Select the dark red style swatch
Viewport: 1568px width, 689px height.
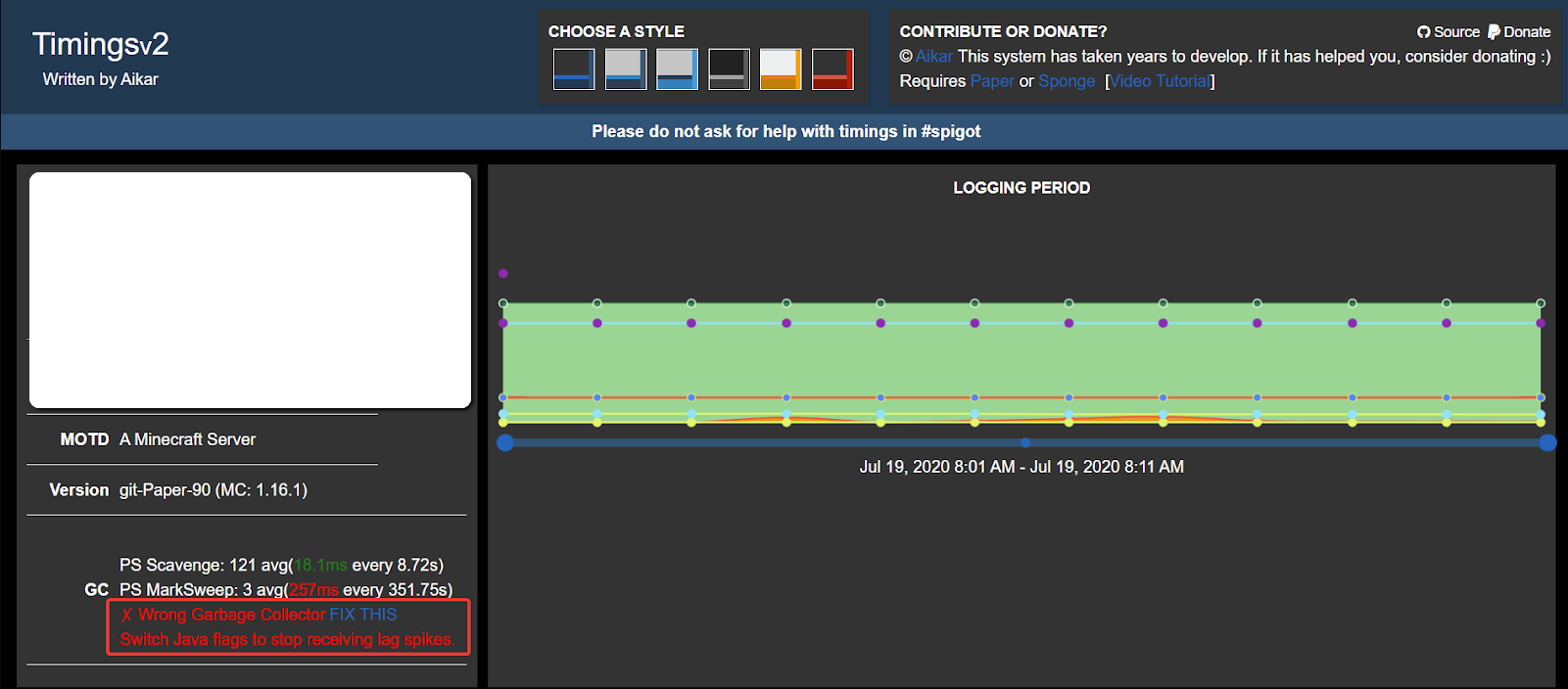click(832, 69)
